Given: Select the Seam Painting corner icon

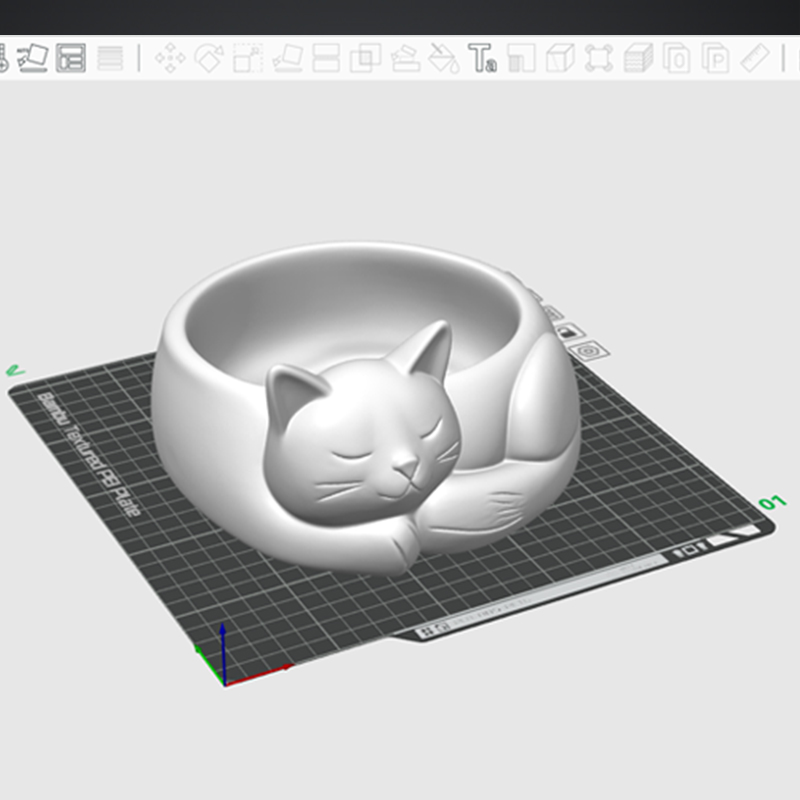Looking at the screenshot, I should pos(521,58).
